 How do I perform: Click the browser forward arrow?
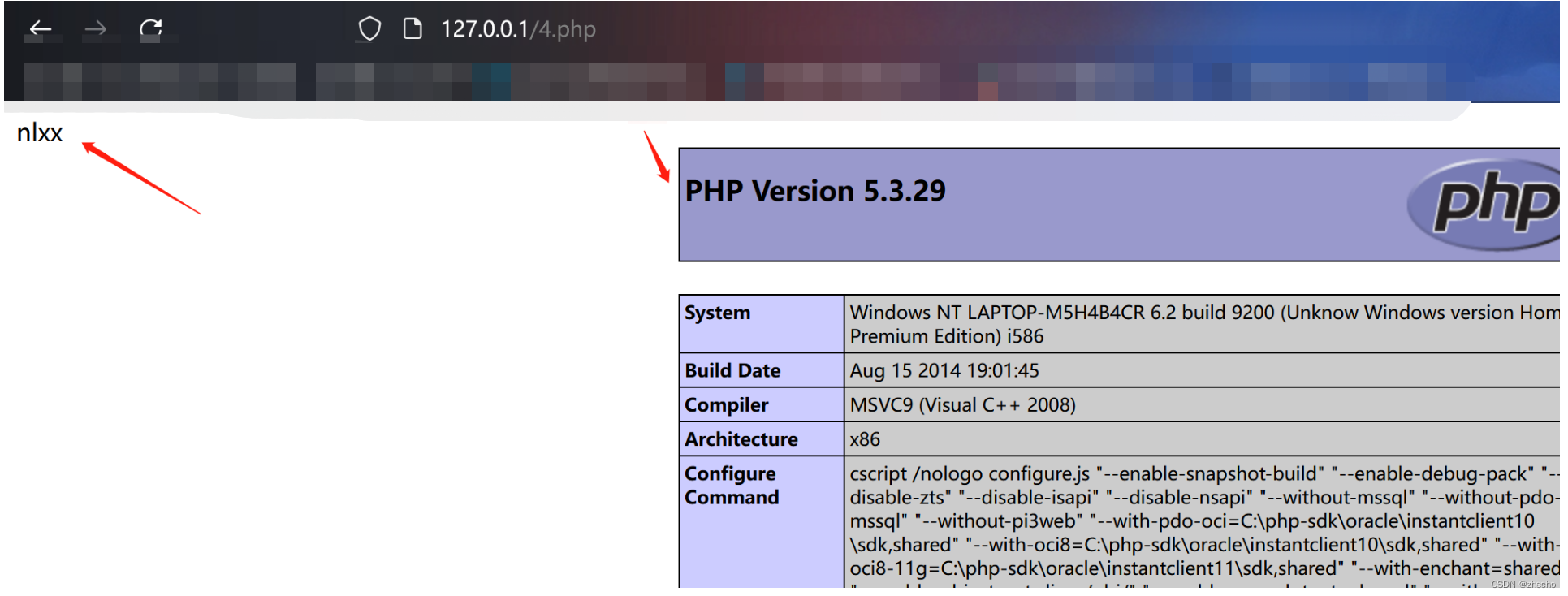[96, 29]
